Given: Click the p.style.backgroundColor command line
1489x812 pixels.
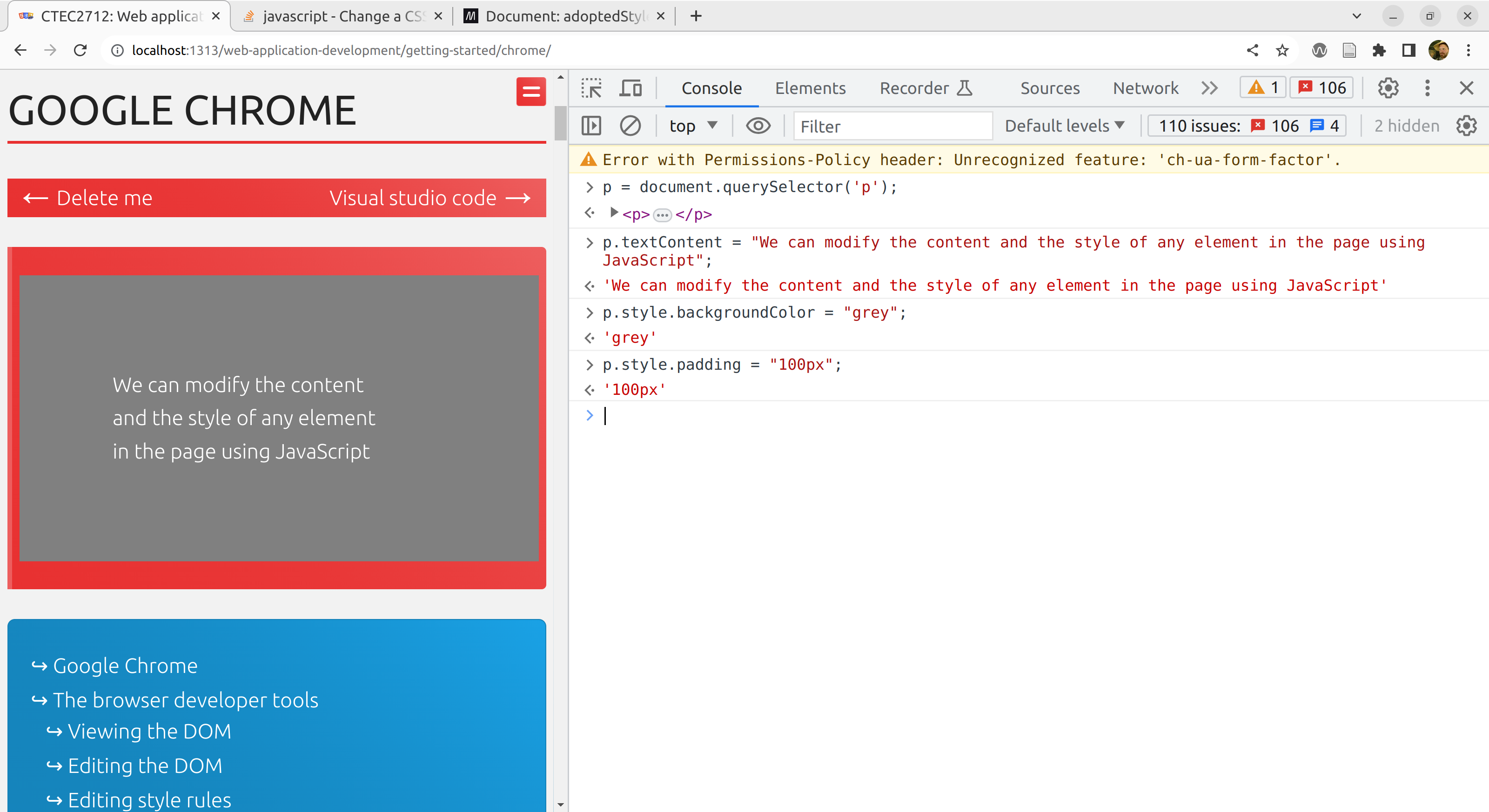Looking at the screenshot, I should pyautogui.click(x=754, y=313).
